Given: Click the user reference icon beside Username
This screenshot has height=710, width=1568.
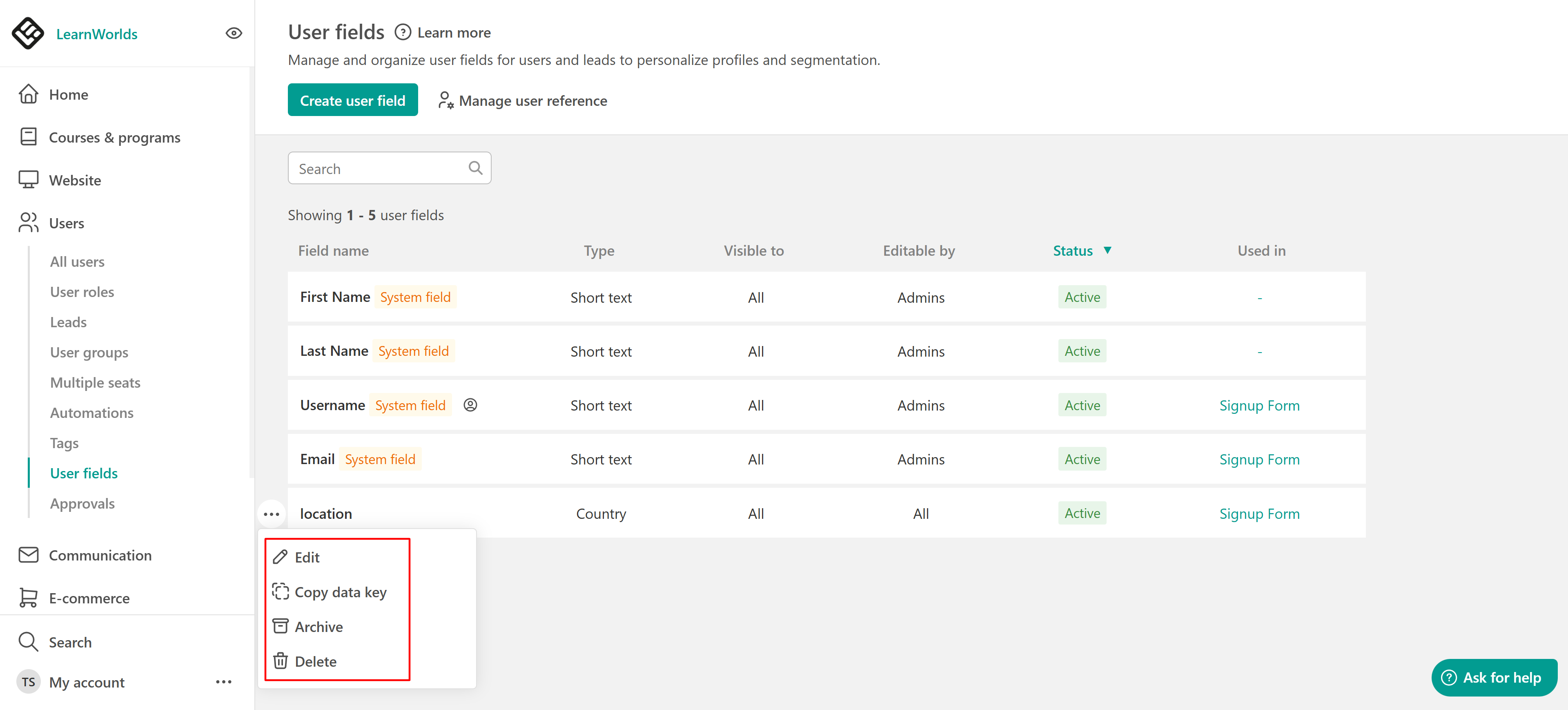Looking at the screenshot, I should (470, 405).
